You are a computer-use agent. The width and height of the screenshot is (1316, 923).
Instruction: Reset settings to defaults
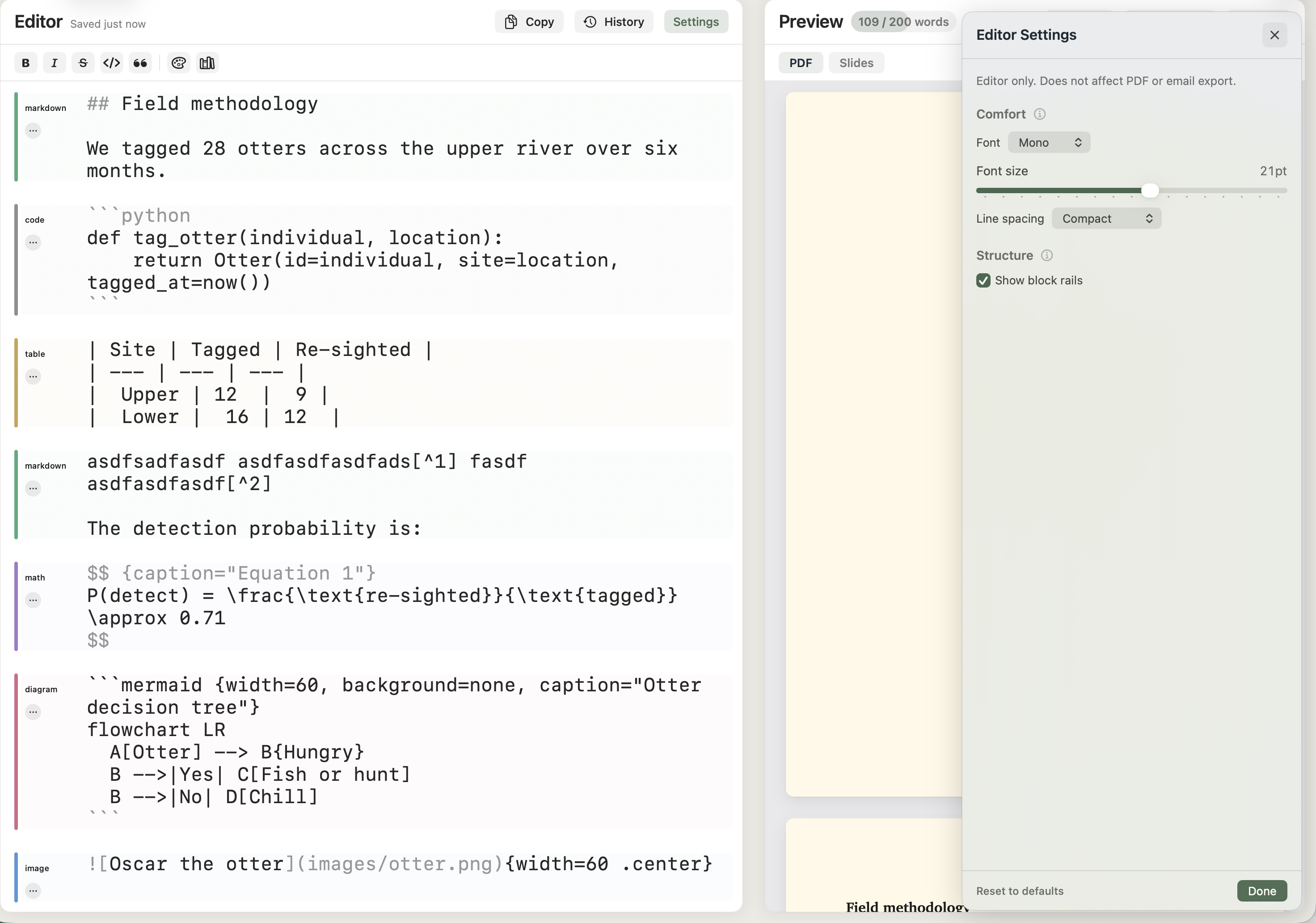(x=1020, y=891)
